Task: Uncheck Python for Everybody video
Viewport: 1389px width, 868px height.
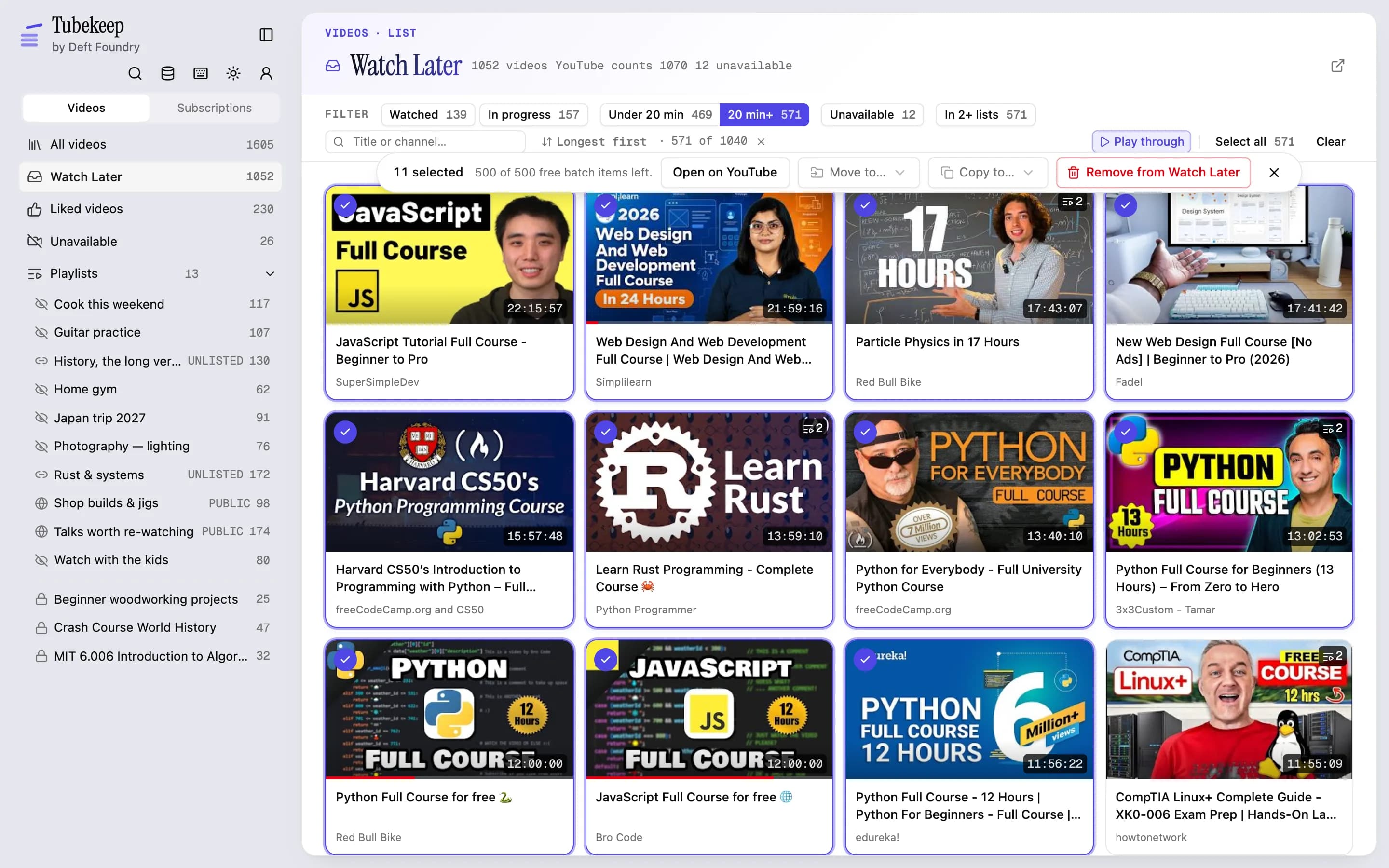Action: (x=865, y=432)
